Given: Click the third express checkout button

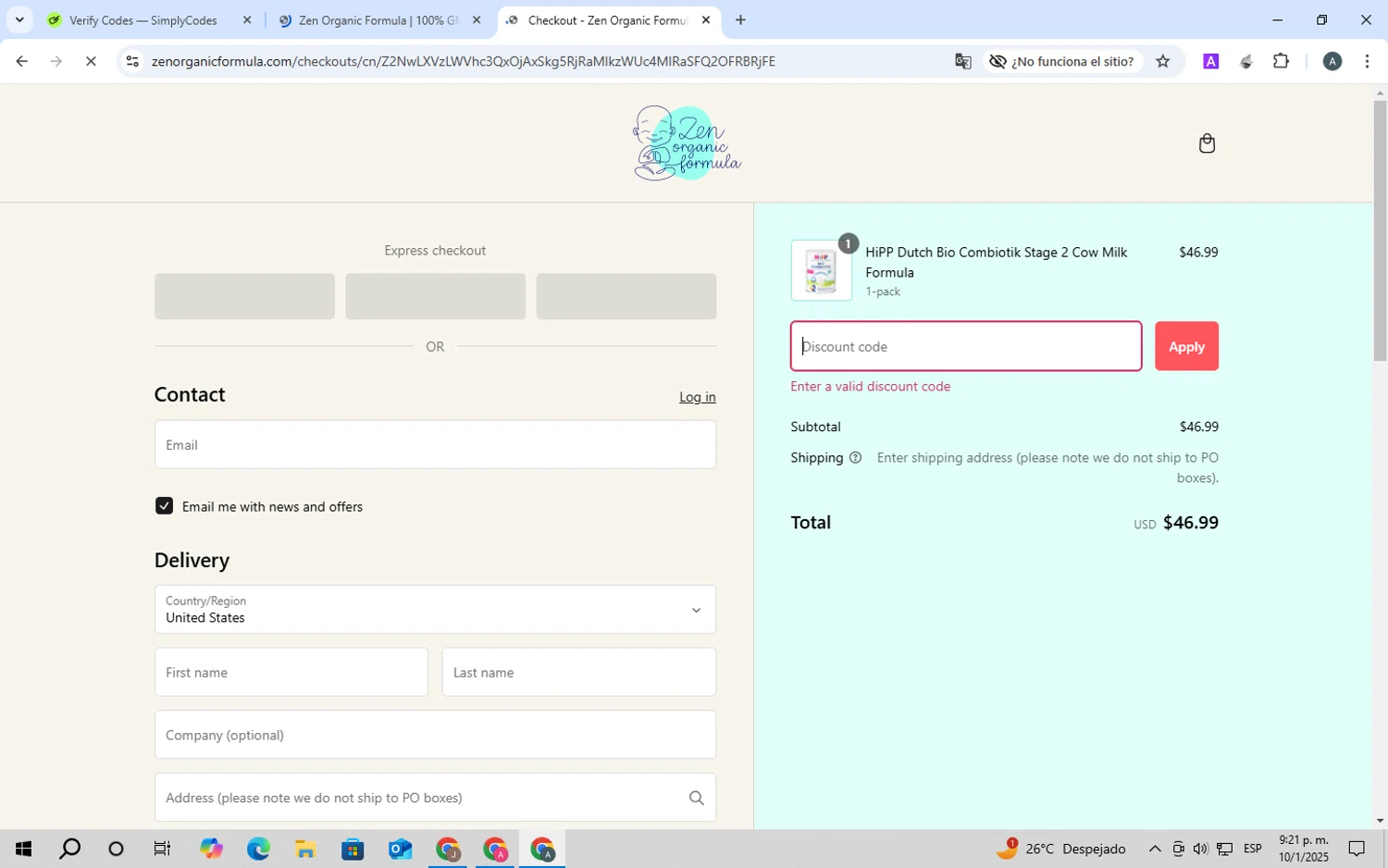Looking at the screenshot, I should click(x=626, y=296).
